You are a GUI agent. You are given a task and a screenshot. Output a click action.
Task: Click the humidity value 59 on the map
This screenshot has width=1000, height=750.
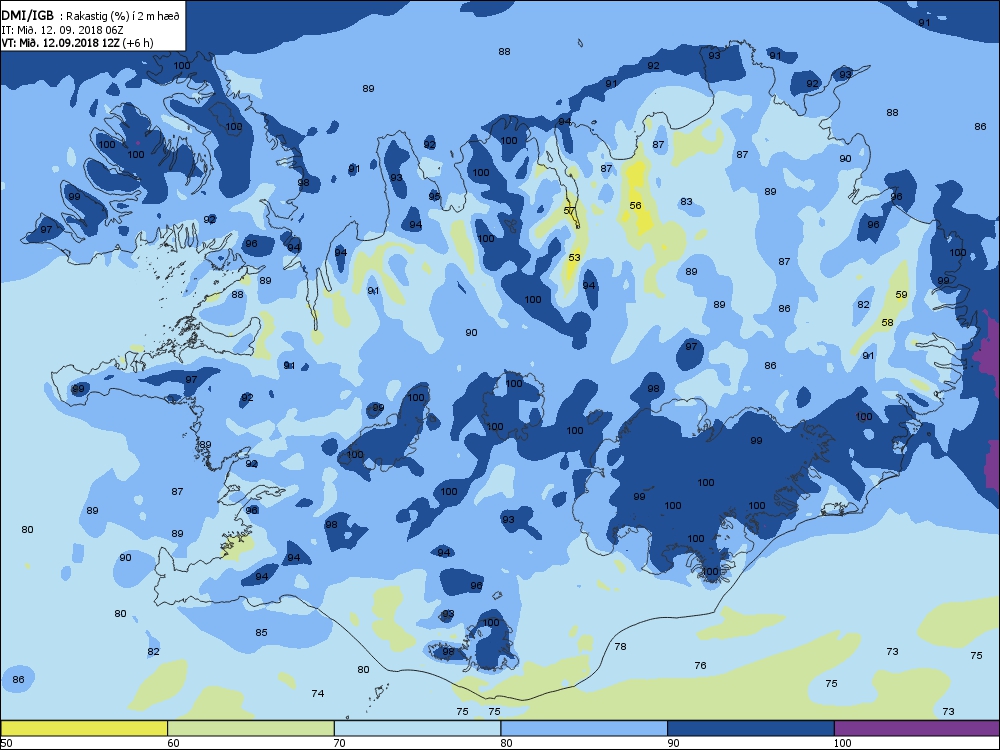click(x=901, y=294)
